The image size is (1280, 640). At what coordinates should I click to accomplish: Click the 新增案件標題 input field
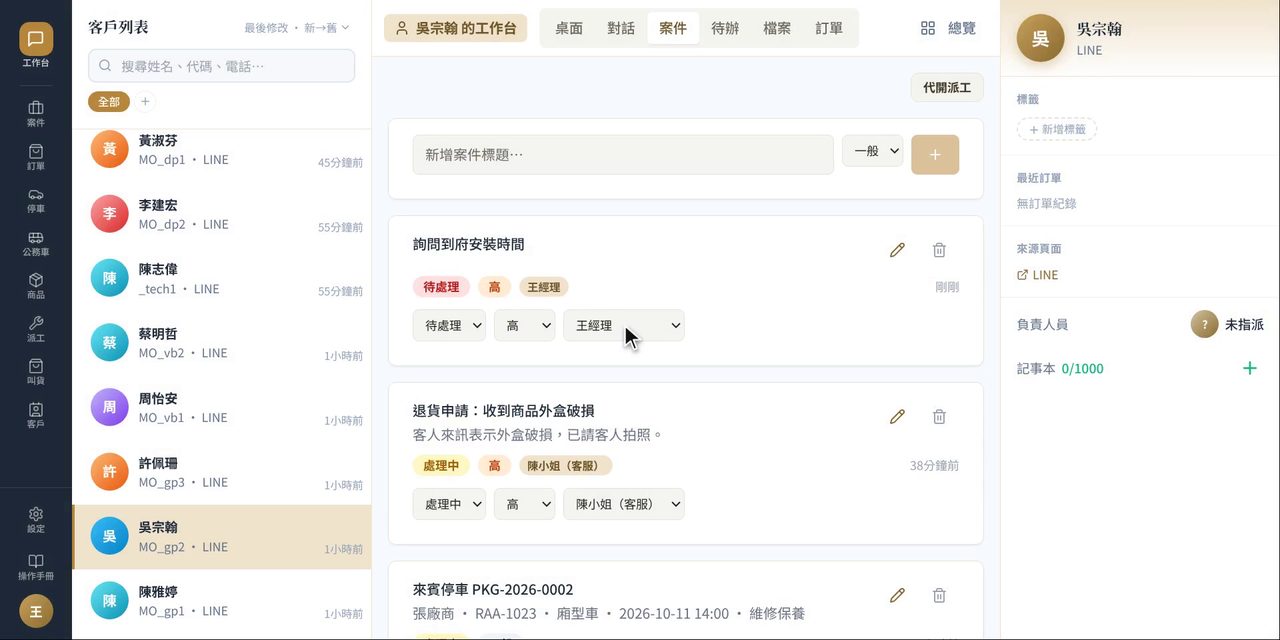click(x=623, y=155)
